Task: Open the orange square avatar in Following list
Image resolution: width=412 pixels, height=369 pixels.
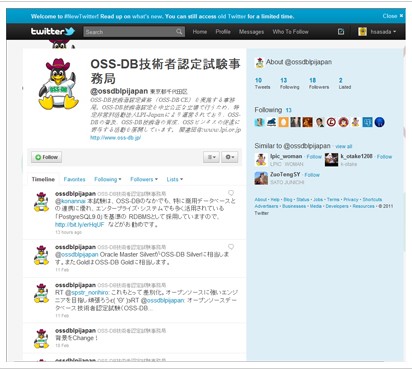Action: coord(283,122)
